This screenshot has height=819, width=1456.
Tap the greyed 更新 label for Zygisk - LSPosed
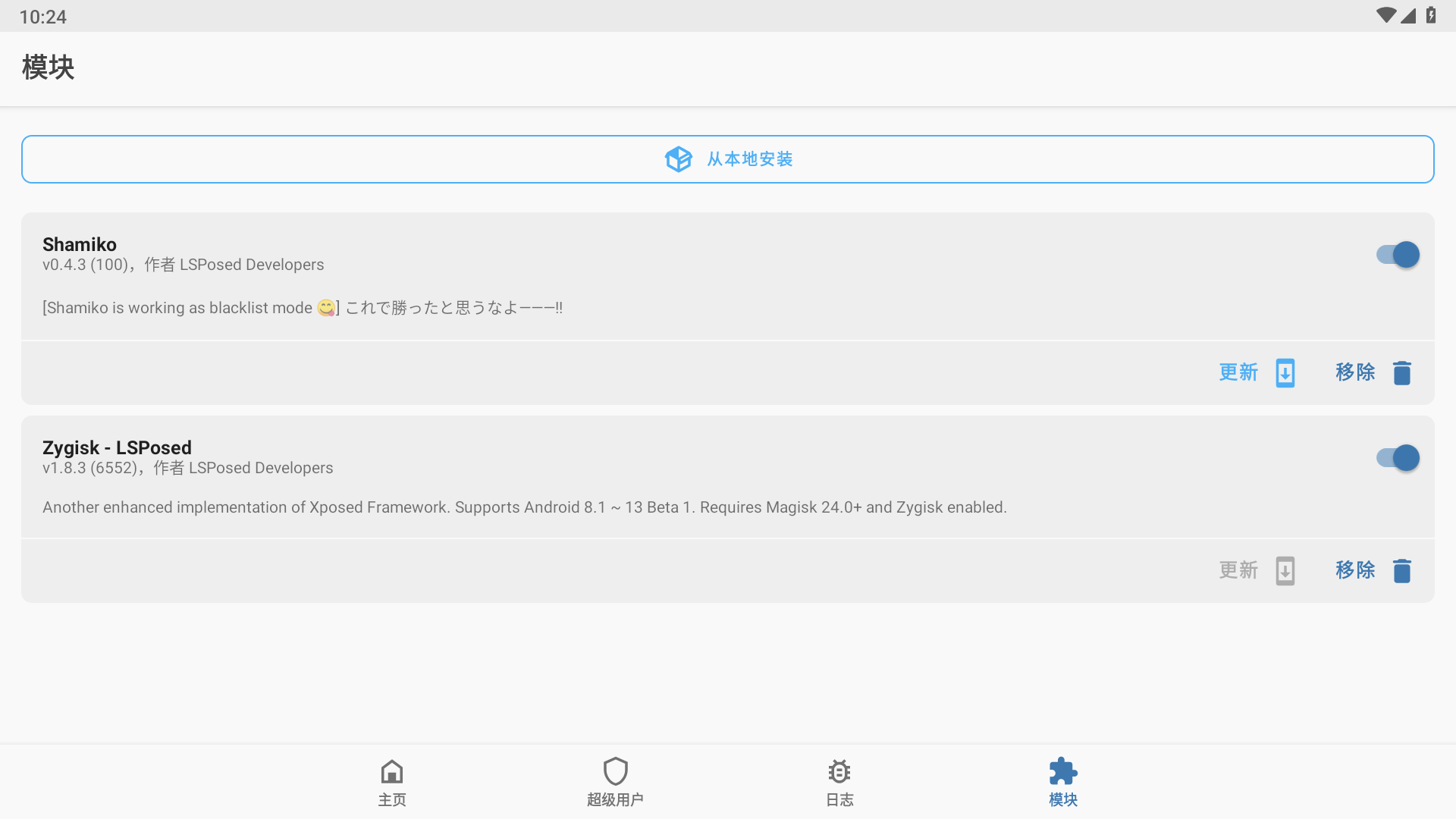1238,570
